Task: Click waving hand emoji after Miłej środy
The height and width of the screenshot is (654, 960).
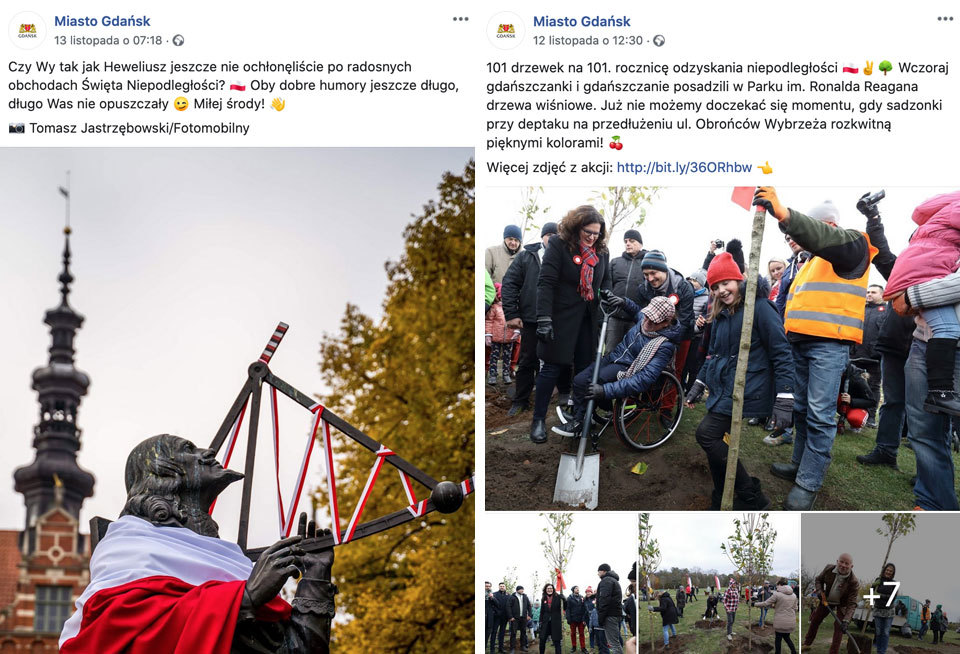Action: tap(278, 104)
